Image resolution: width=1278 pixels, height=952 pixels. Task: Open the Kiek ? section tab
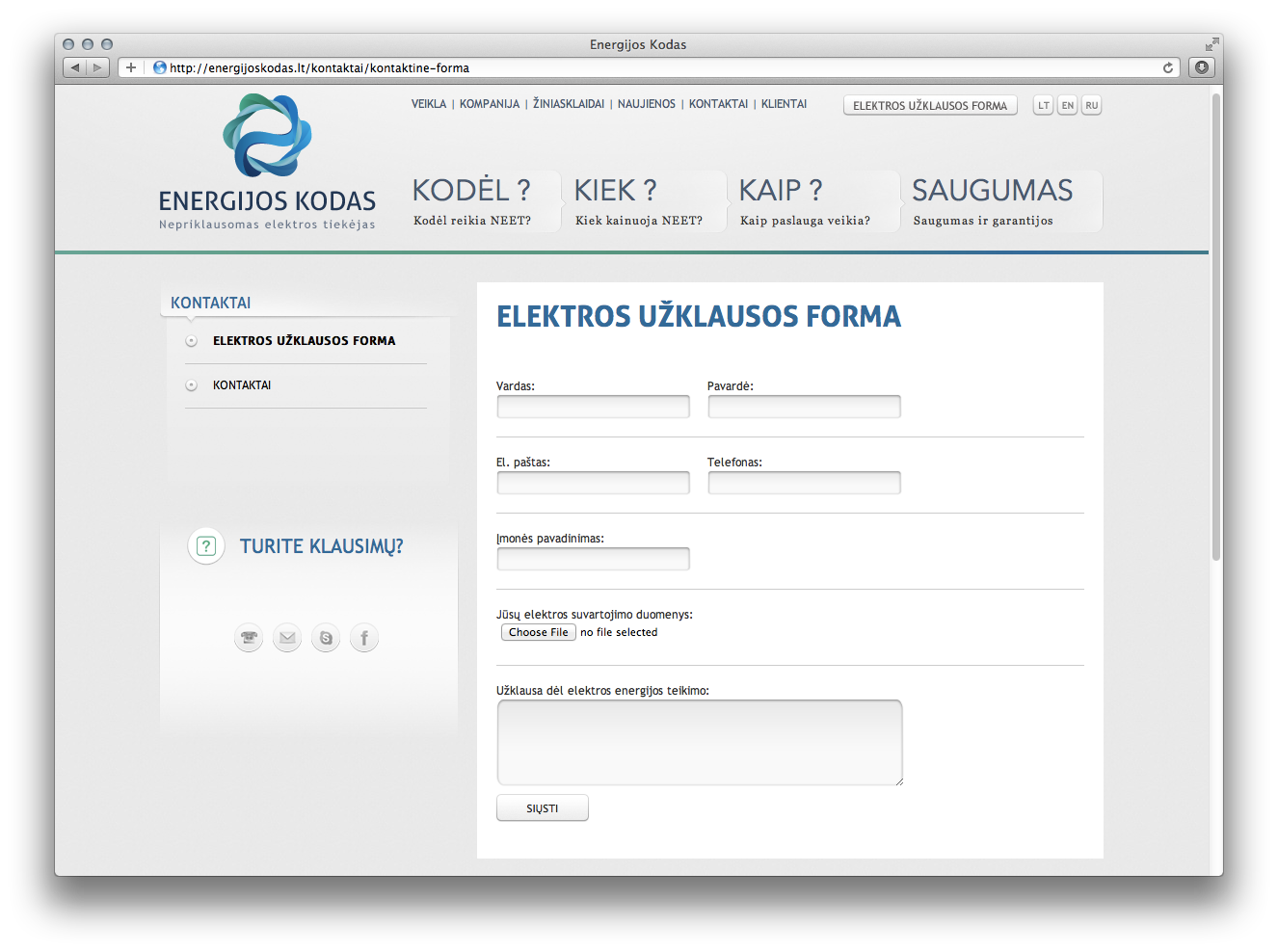click(x=647, y=201)
